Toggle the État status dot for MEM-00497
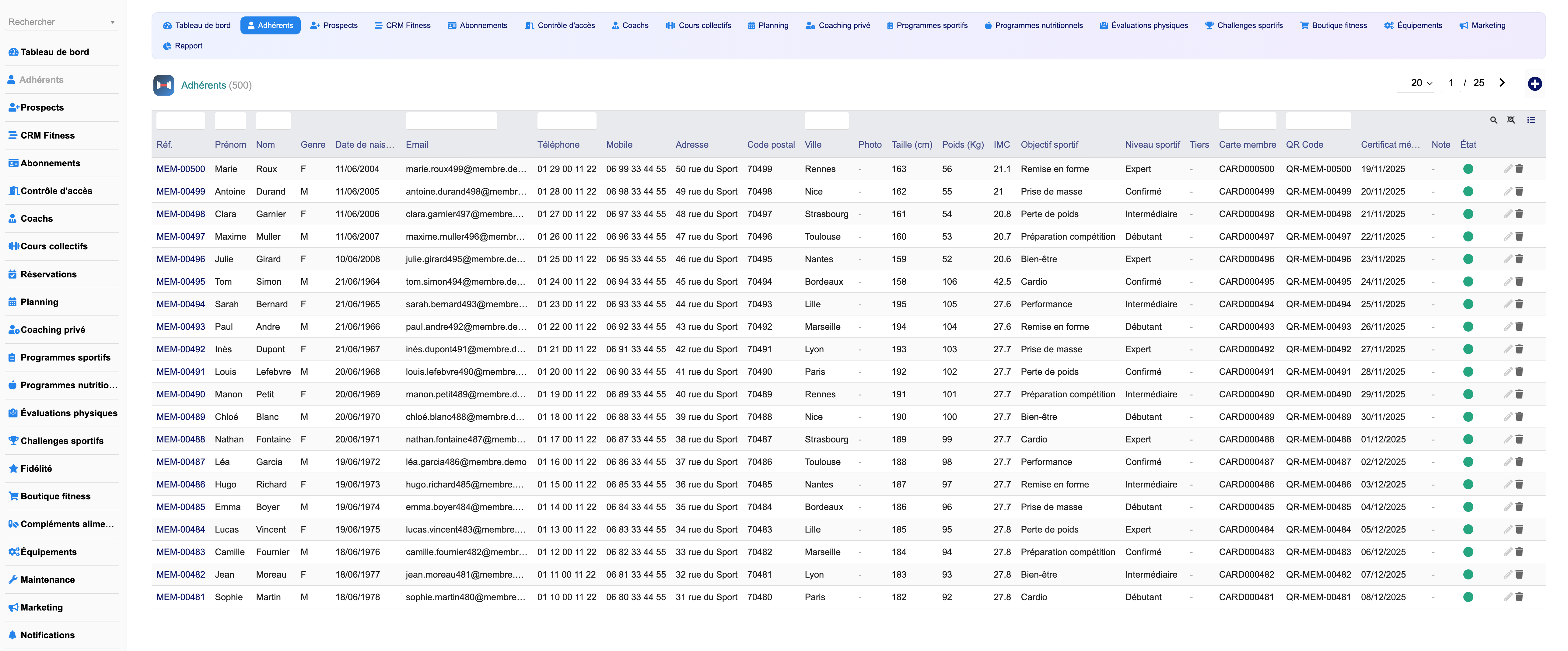The width and height of the screenshot is (1568, 651). point(1468,236)
